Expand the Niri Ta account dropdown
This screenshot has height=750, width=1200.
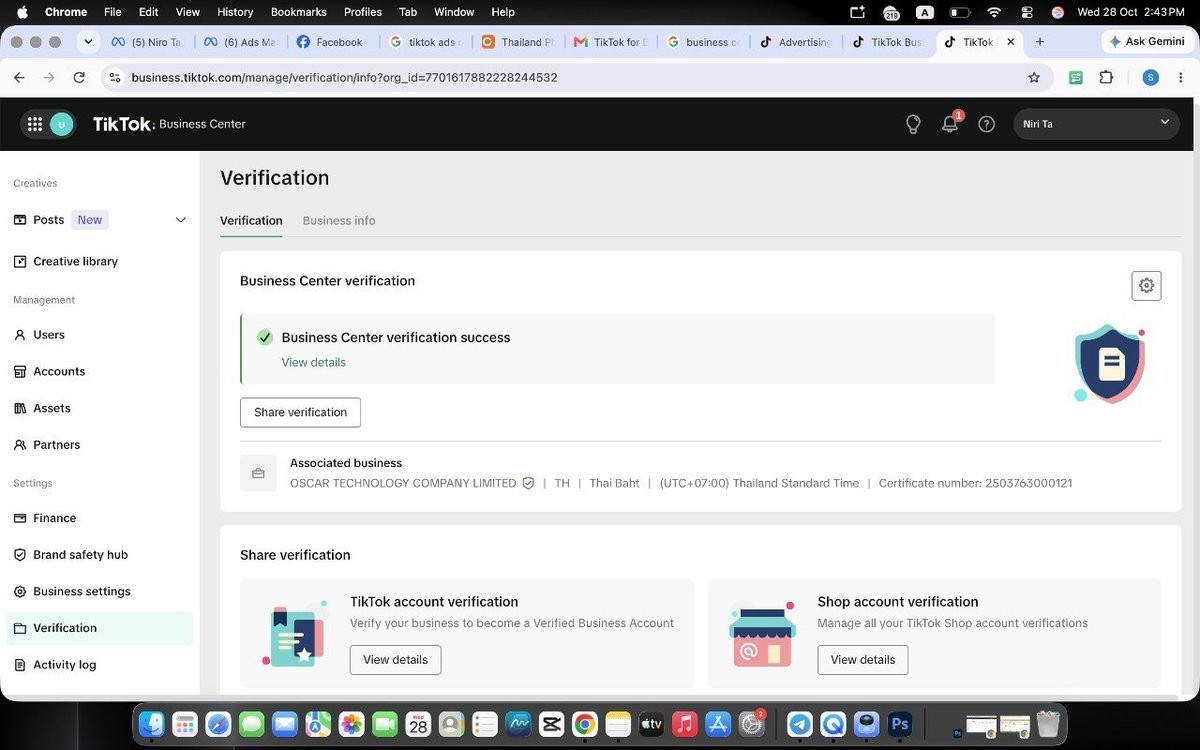tap(1095, 124)
